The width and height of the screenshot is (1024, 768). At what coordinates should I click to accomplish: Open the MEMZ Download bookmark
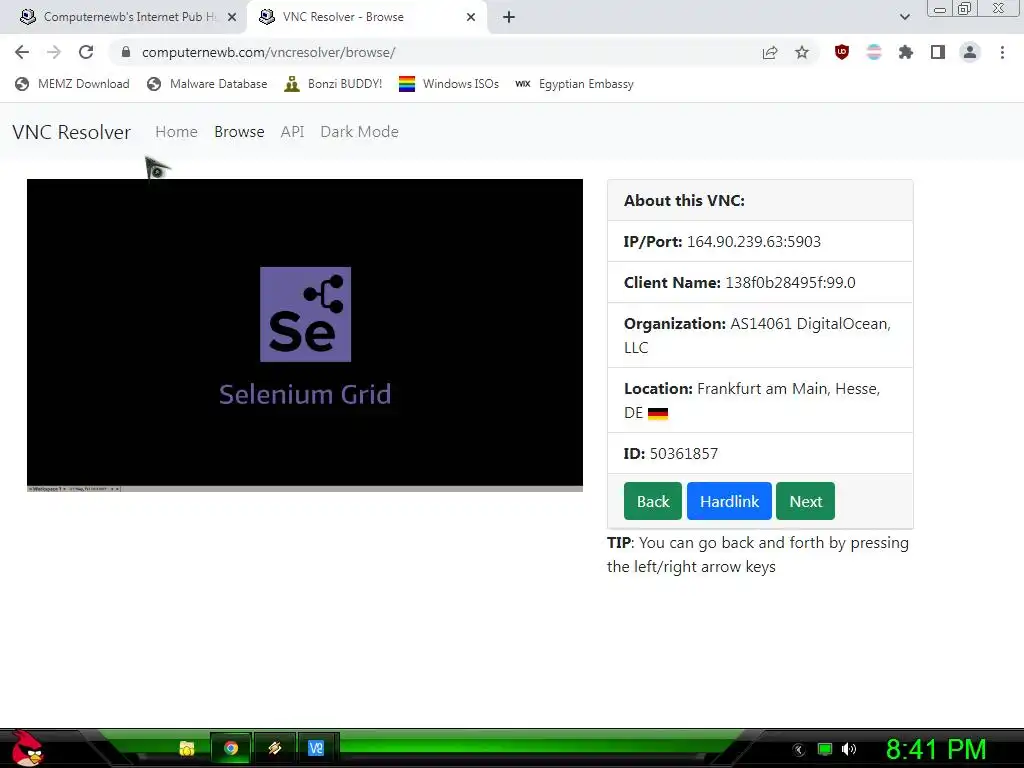click(x=72, y=84)
